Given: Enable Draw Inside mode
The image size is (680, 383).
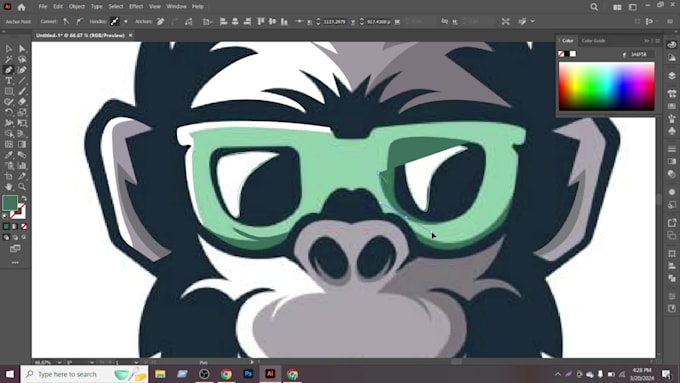Looking at the screenshot, I should pos(24,237).
